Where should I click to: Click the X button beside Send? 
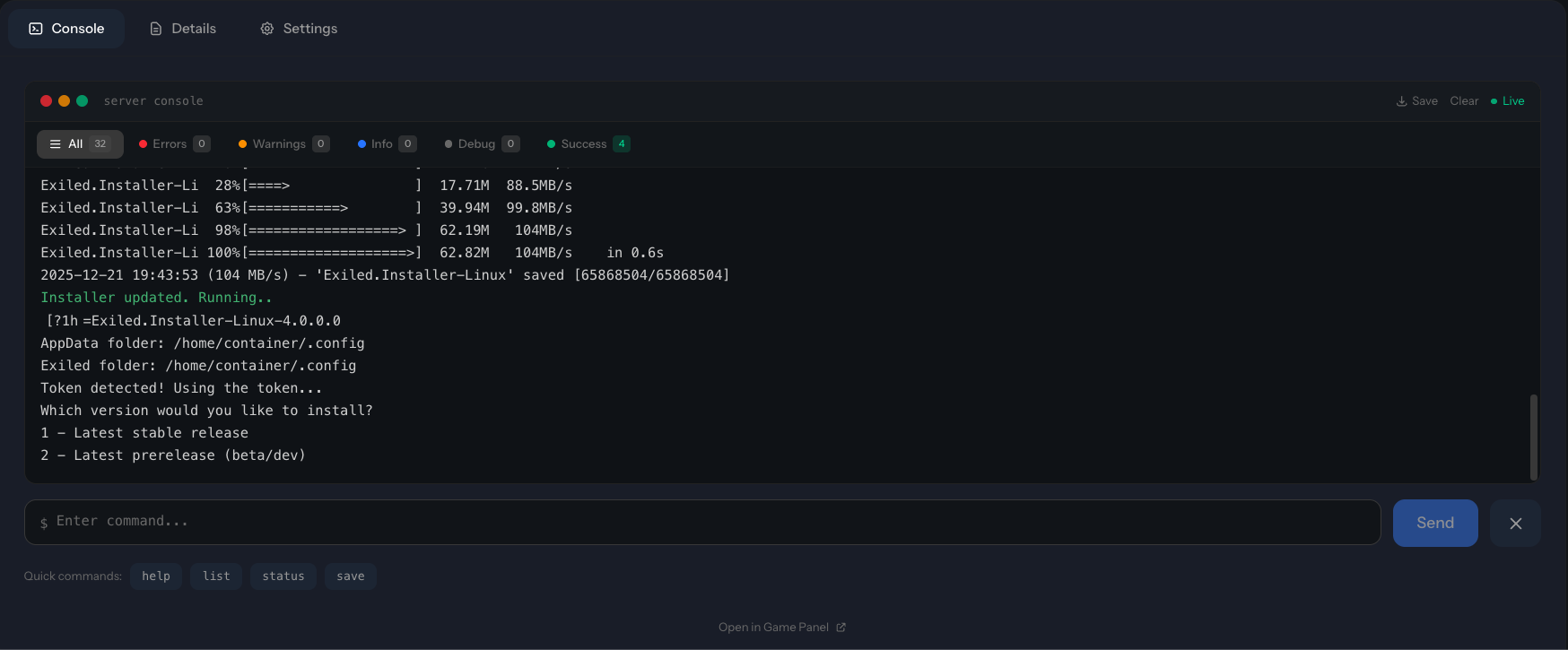click(x=1515, y=523)
